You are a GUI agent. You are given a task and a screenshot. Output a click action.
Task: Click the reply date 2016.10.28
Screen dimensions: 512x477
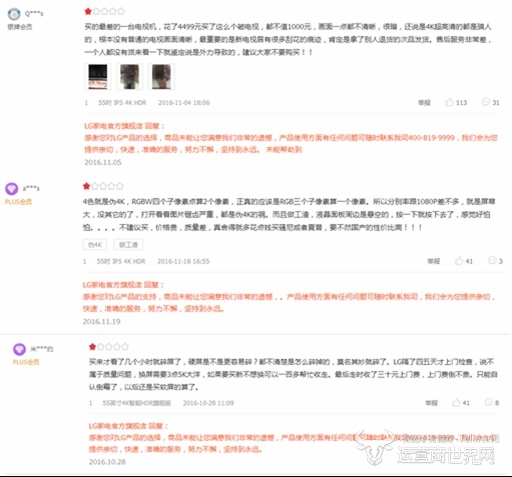(x=107, y=462)
